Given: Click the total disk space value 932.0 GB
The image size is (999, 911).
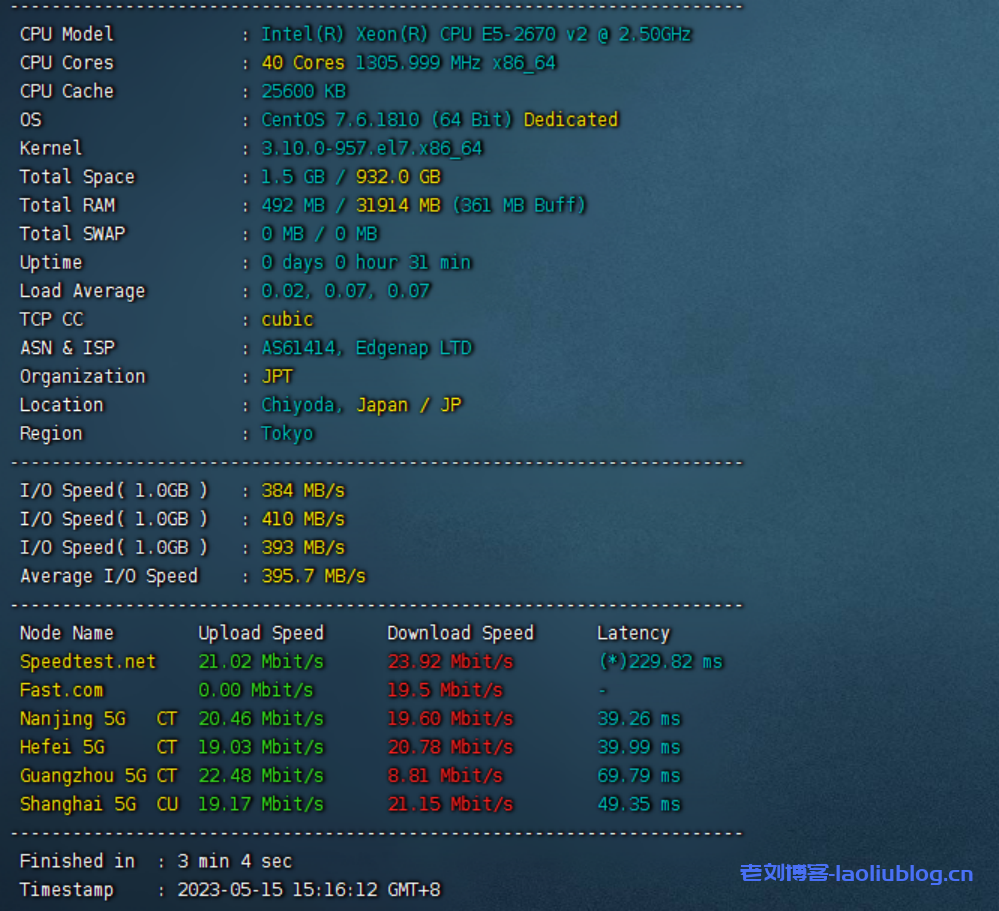Looking at the screenshot, I should tap(398, 177).
